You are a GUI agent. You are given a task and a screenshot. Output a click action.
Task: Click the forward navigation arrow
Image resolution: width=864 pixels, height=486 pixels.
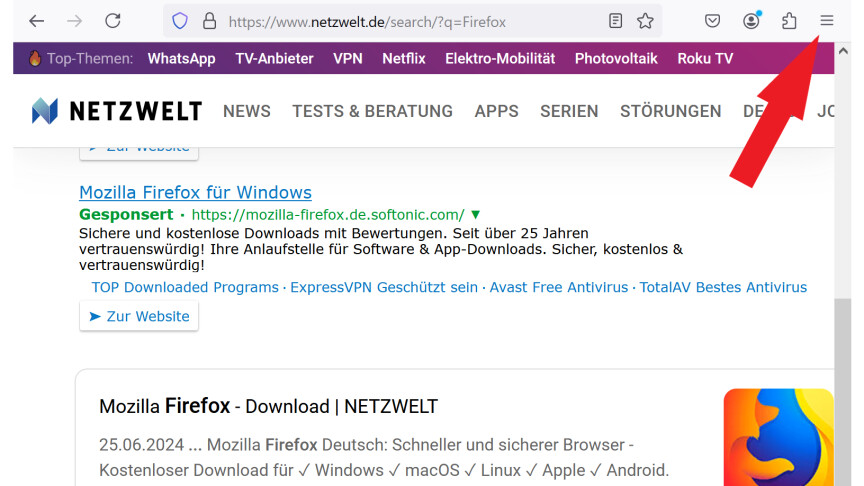(x=74, y=21)
